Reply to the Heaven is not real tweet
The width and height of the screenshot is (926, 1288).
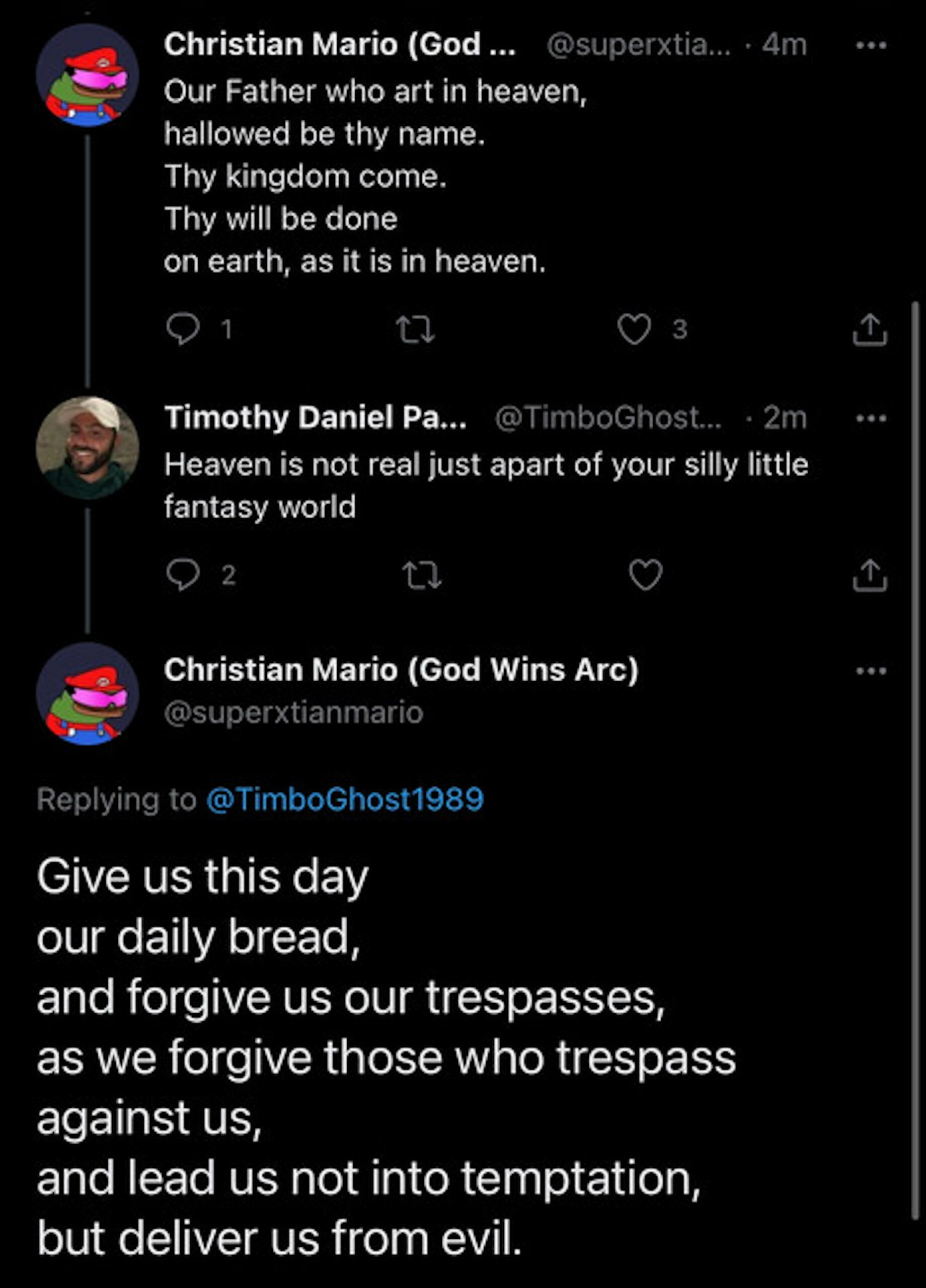click(x=183, y=575)
